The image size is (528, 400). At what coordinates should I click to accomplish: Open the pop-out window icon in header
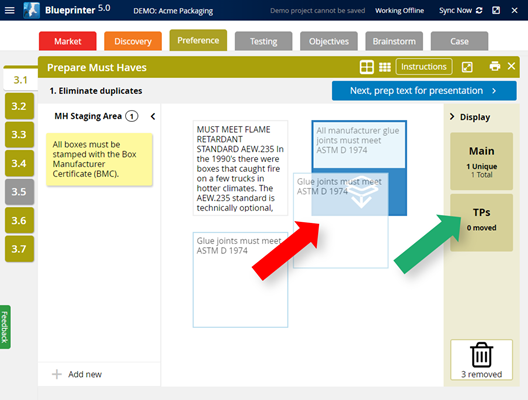496,10
